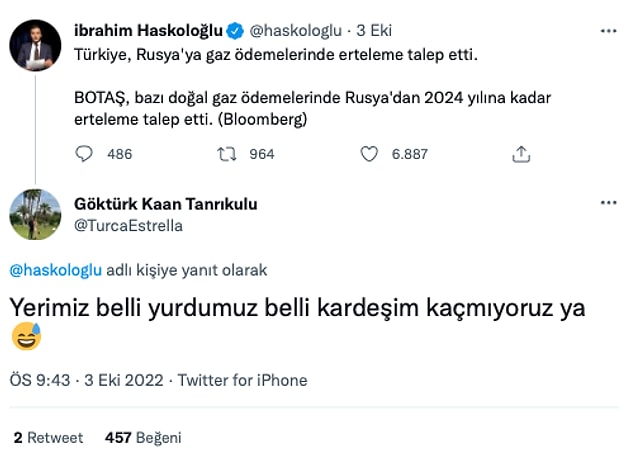Click the retweet icon on İbrahim's tweet
The image size is (635, 460).
click(227, 154)
